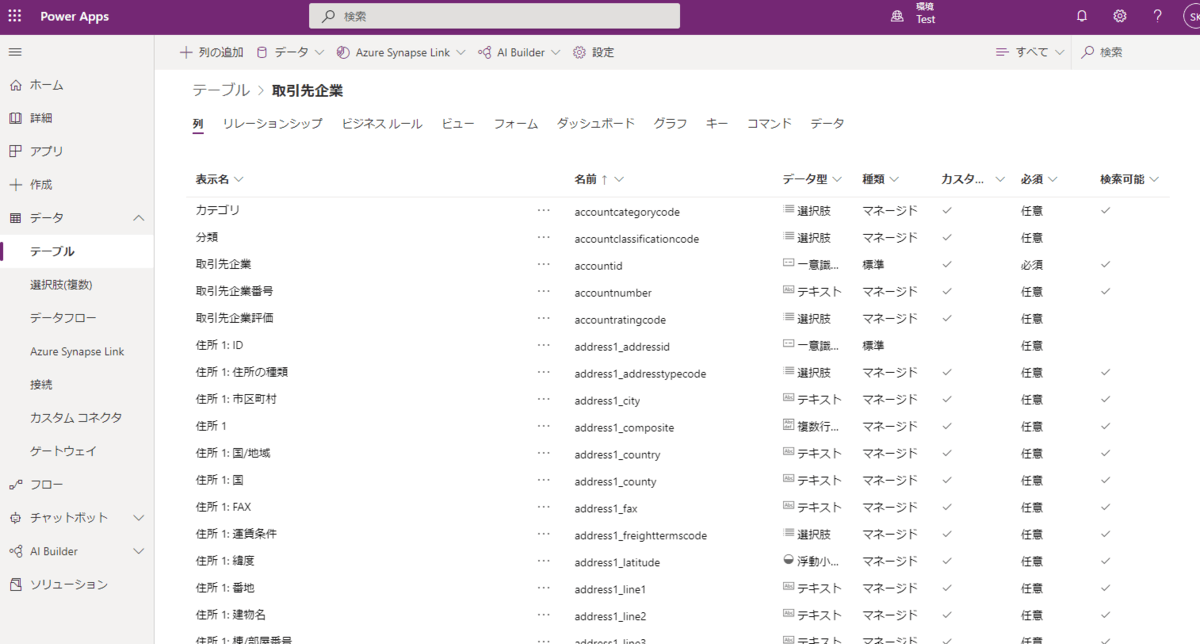Click テーブル in the breadcrumb
Screen dimensions: 1200x644
221,90
